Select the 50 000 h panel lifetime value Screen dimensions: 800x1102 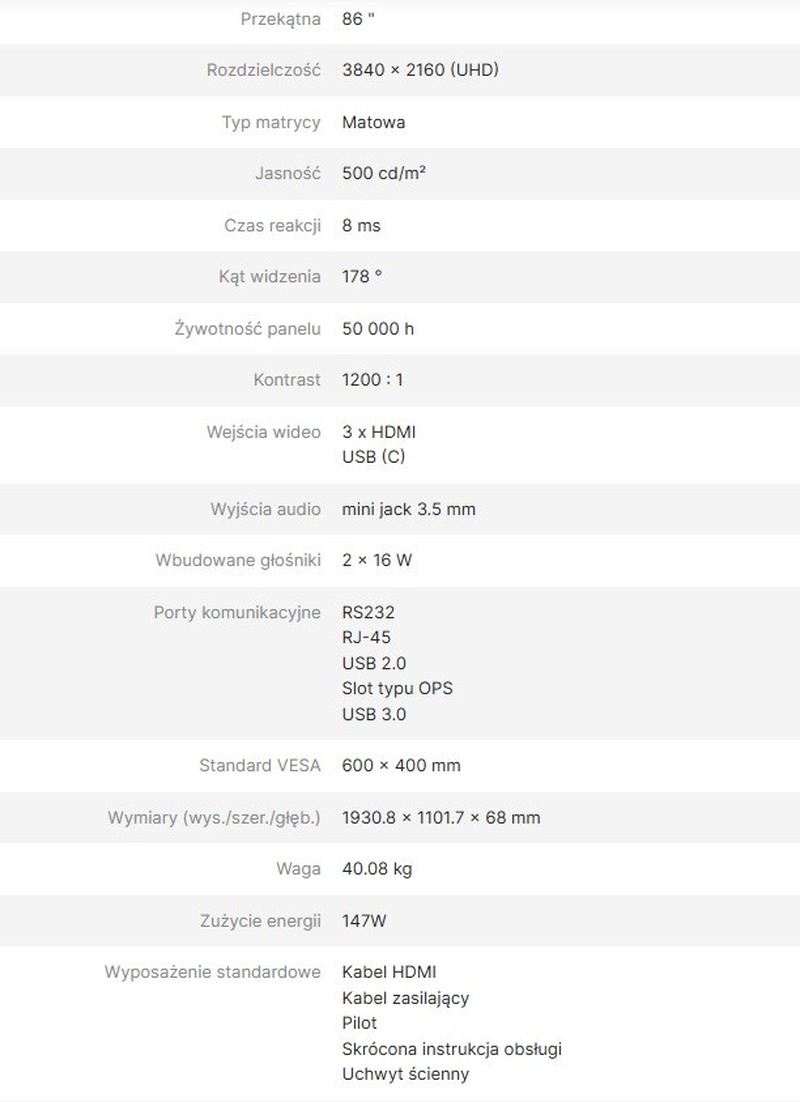[x=378, y=329]
